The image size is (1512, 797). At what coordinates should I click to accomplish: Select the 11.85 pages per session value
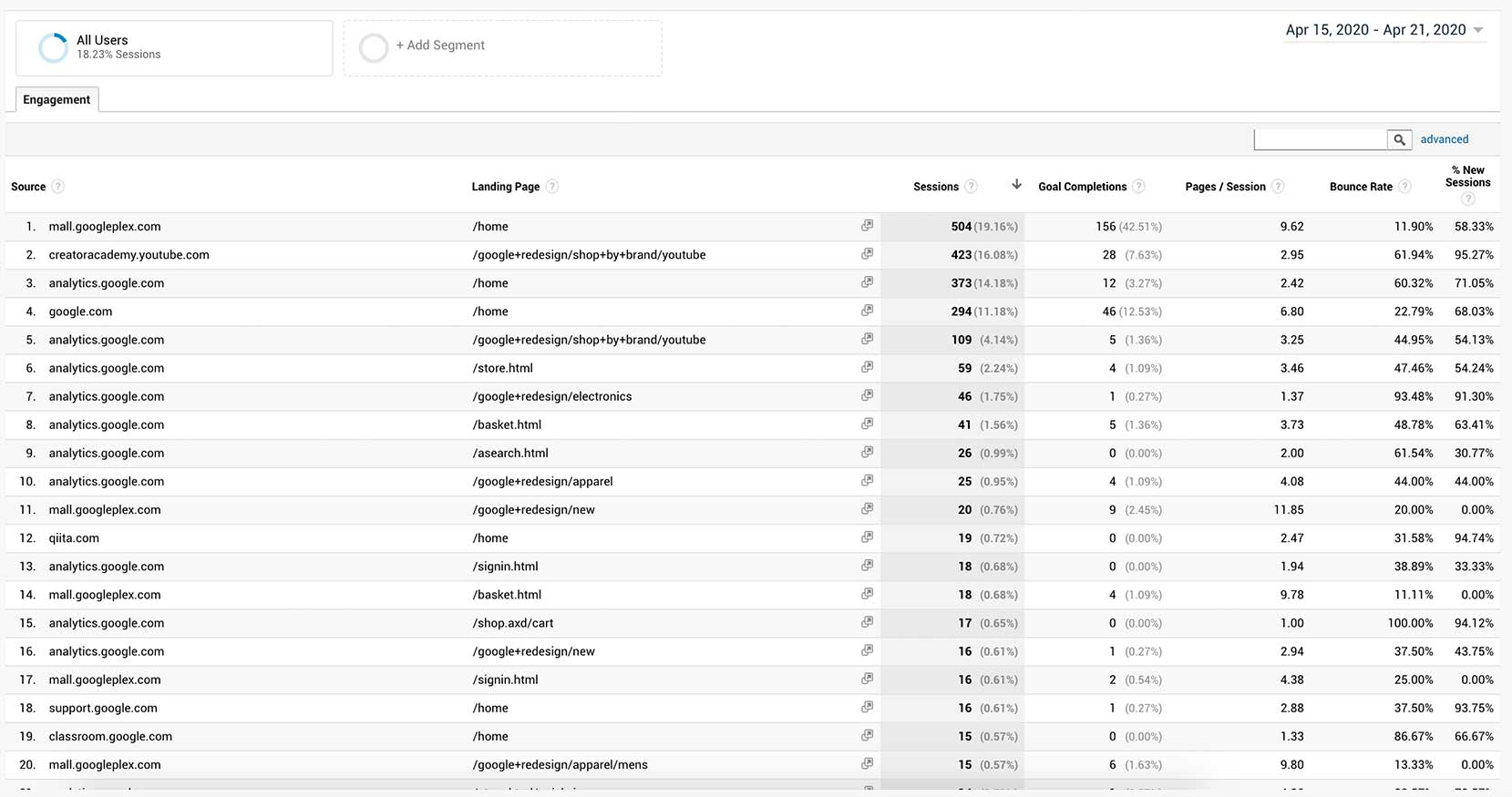click(x=1289, y=509)
